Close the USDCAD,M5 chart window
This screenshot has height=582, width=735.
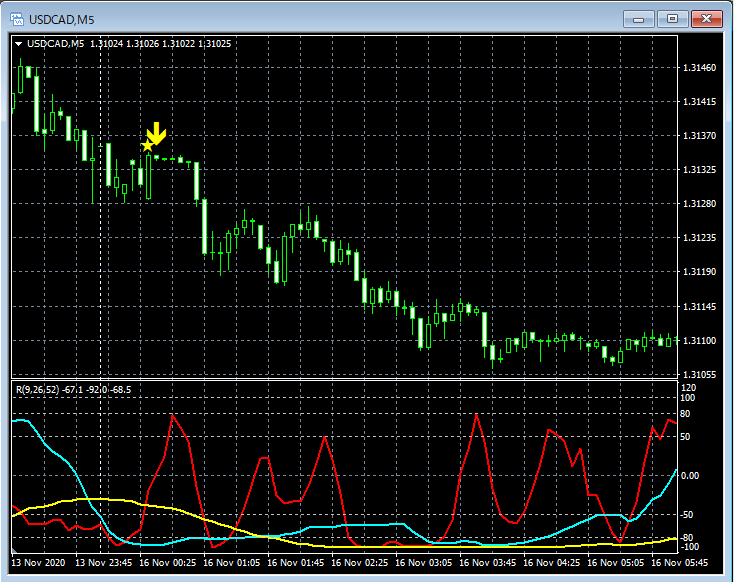point(706,18)
